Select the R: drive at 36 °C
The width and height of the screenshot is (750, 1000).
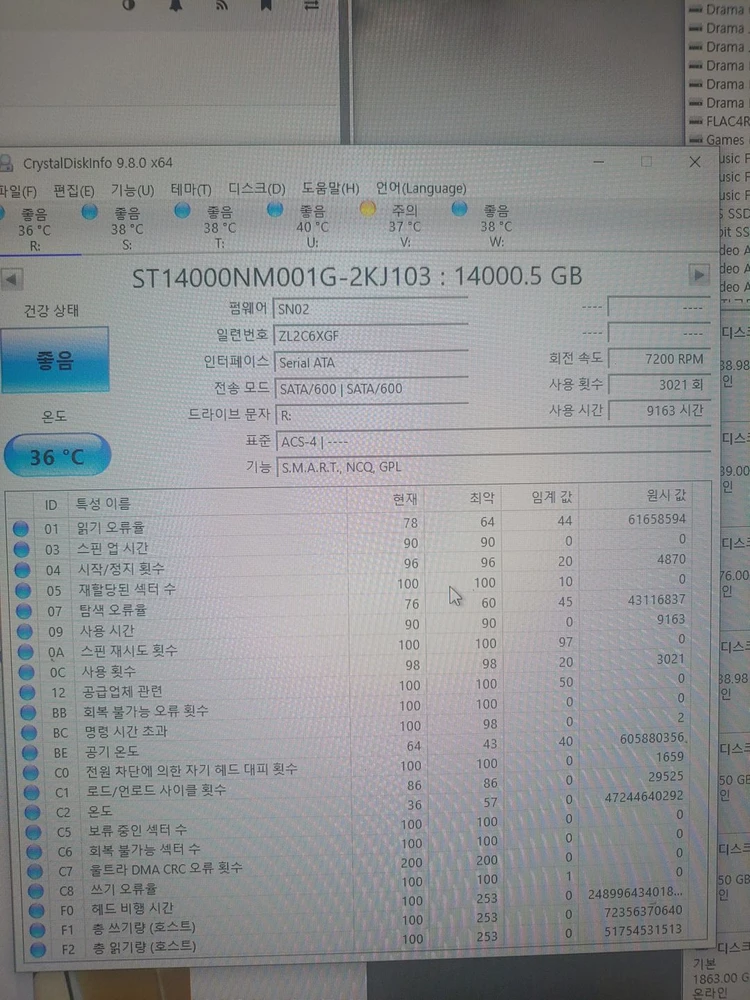(x=32, y=228)
